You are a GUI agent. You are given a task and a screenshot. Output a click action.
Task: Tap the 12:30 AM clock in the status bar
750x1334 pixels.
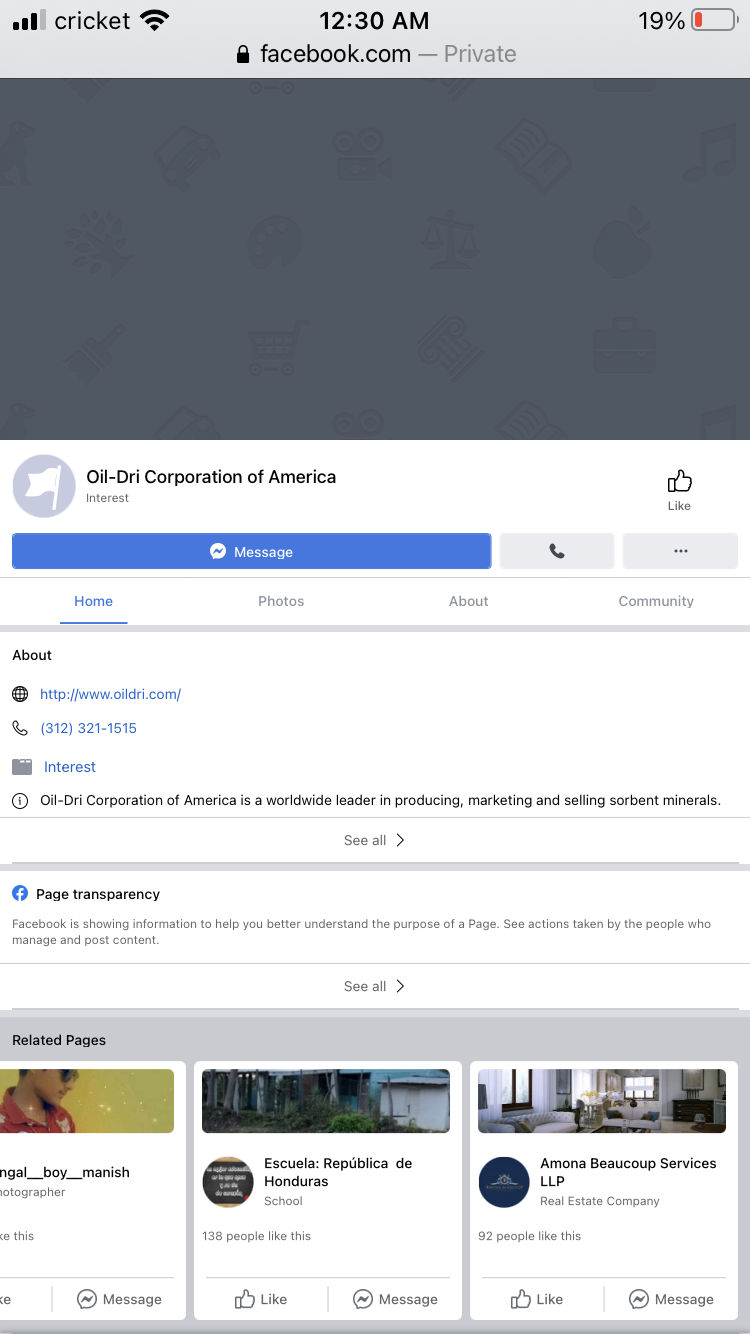coord(374,20)
